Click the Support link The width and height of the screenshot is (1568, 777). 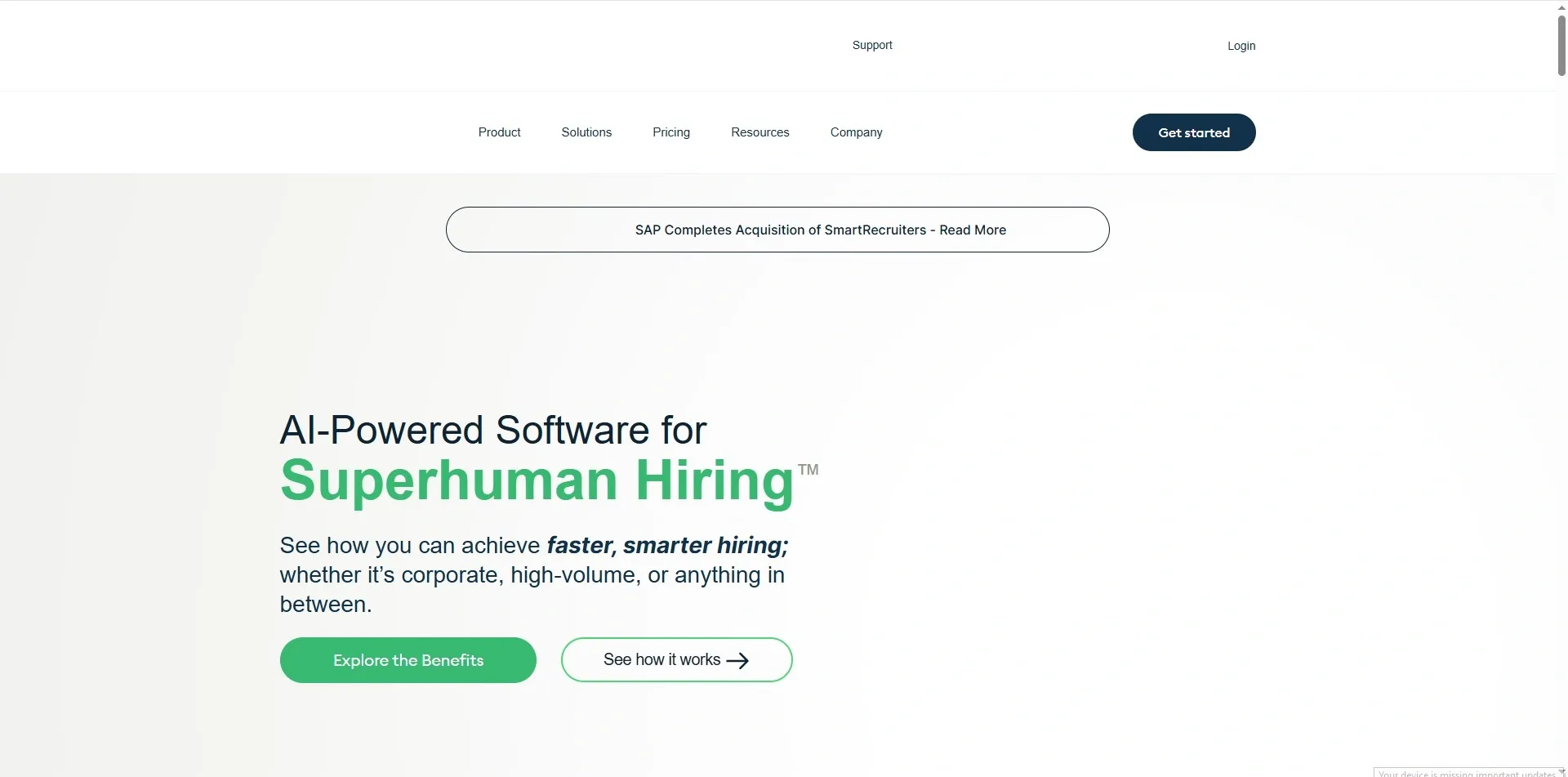pyautogui.click(x=871, y=45)
